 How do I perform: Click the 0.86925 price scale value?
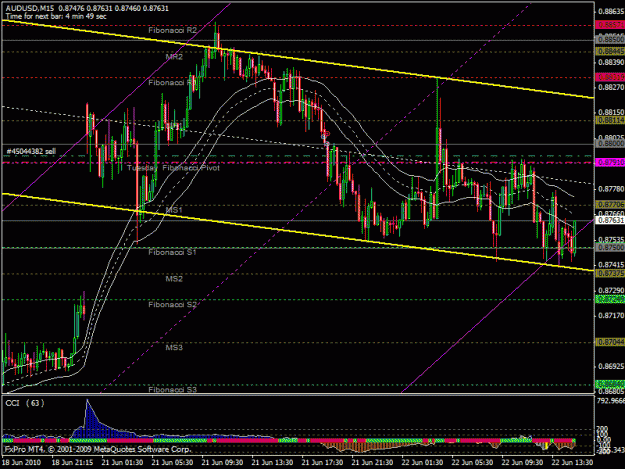point(611,366)
